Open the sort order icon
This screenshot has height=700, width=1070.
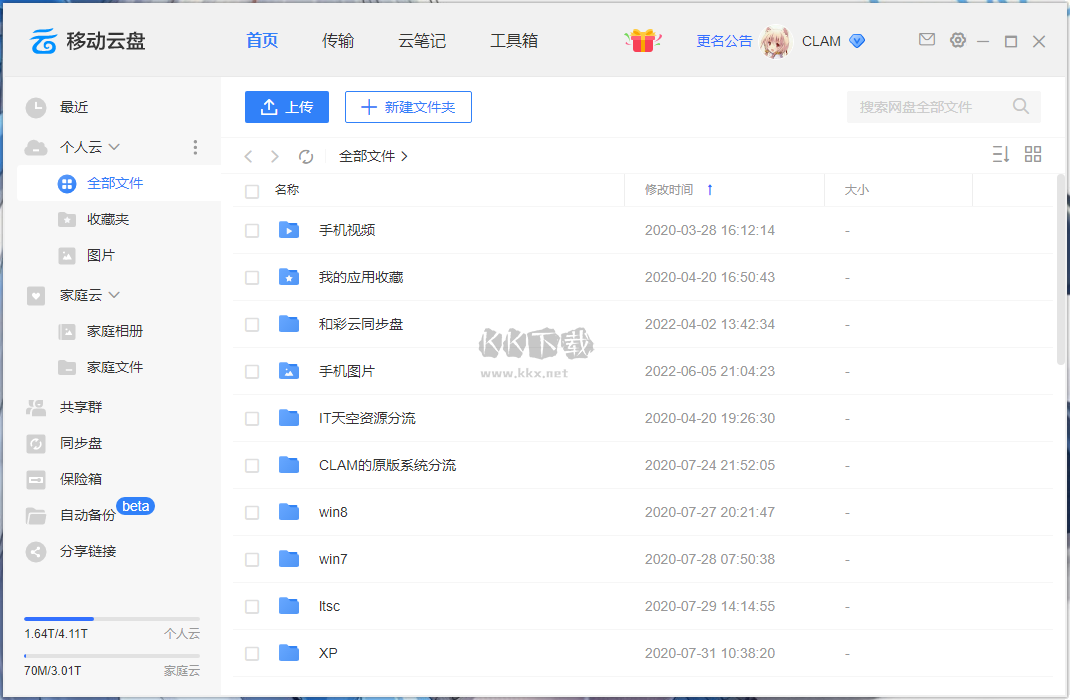pyautogui.click(x=1000, y=154)
